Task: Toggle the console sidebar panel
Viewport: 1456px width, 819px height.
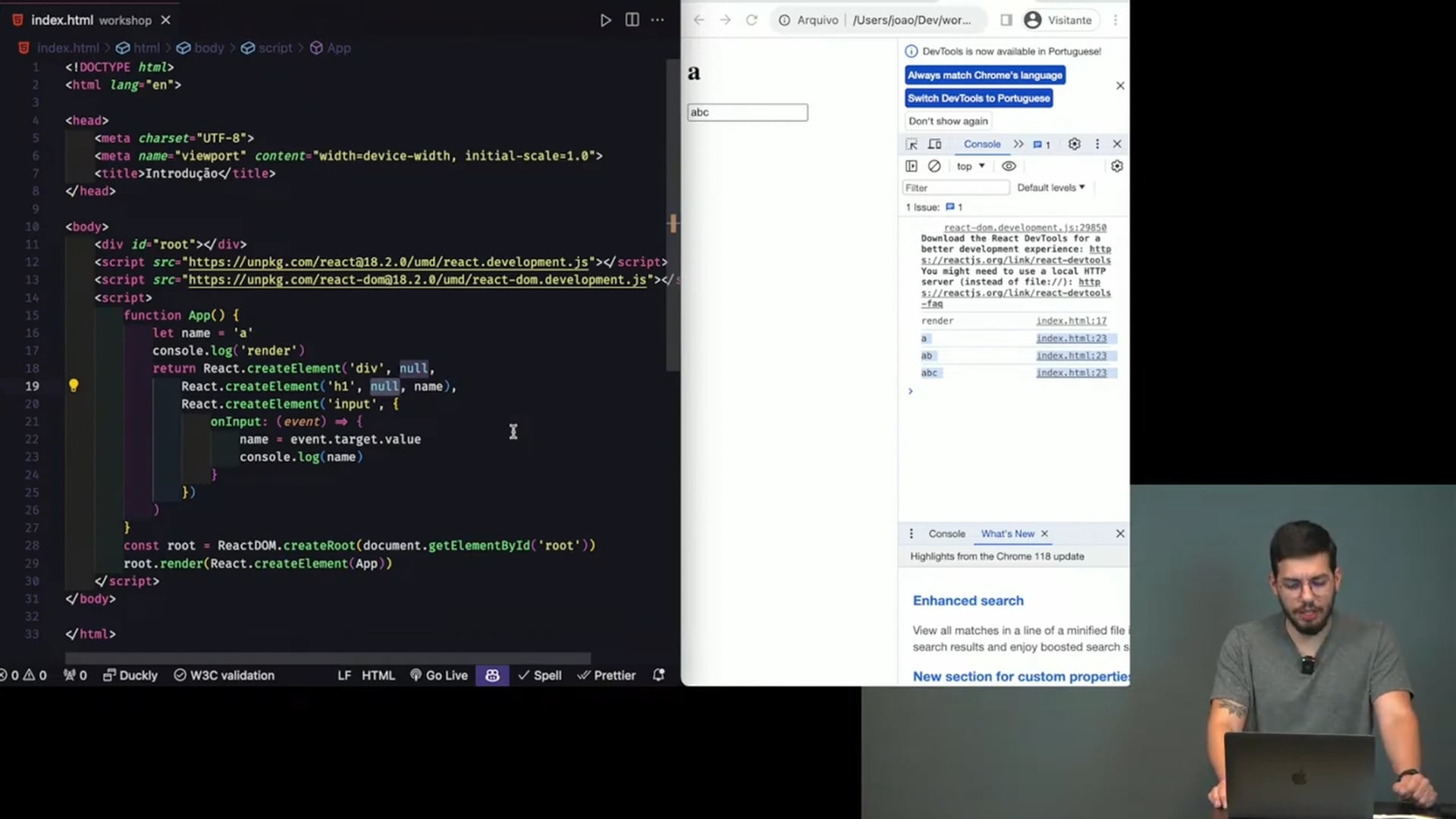Action: [x=912, y=166]
